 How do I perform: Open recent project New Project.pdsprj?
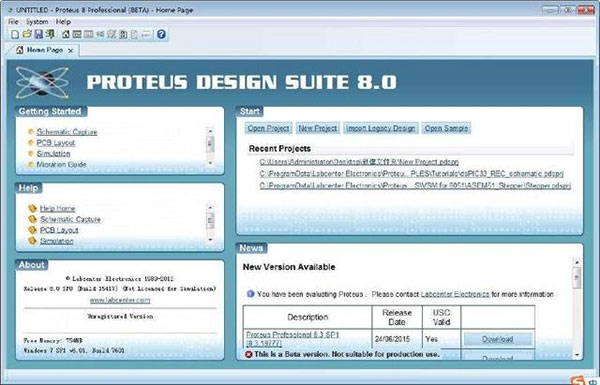point(359,162)
